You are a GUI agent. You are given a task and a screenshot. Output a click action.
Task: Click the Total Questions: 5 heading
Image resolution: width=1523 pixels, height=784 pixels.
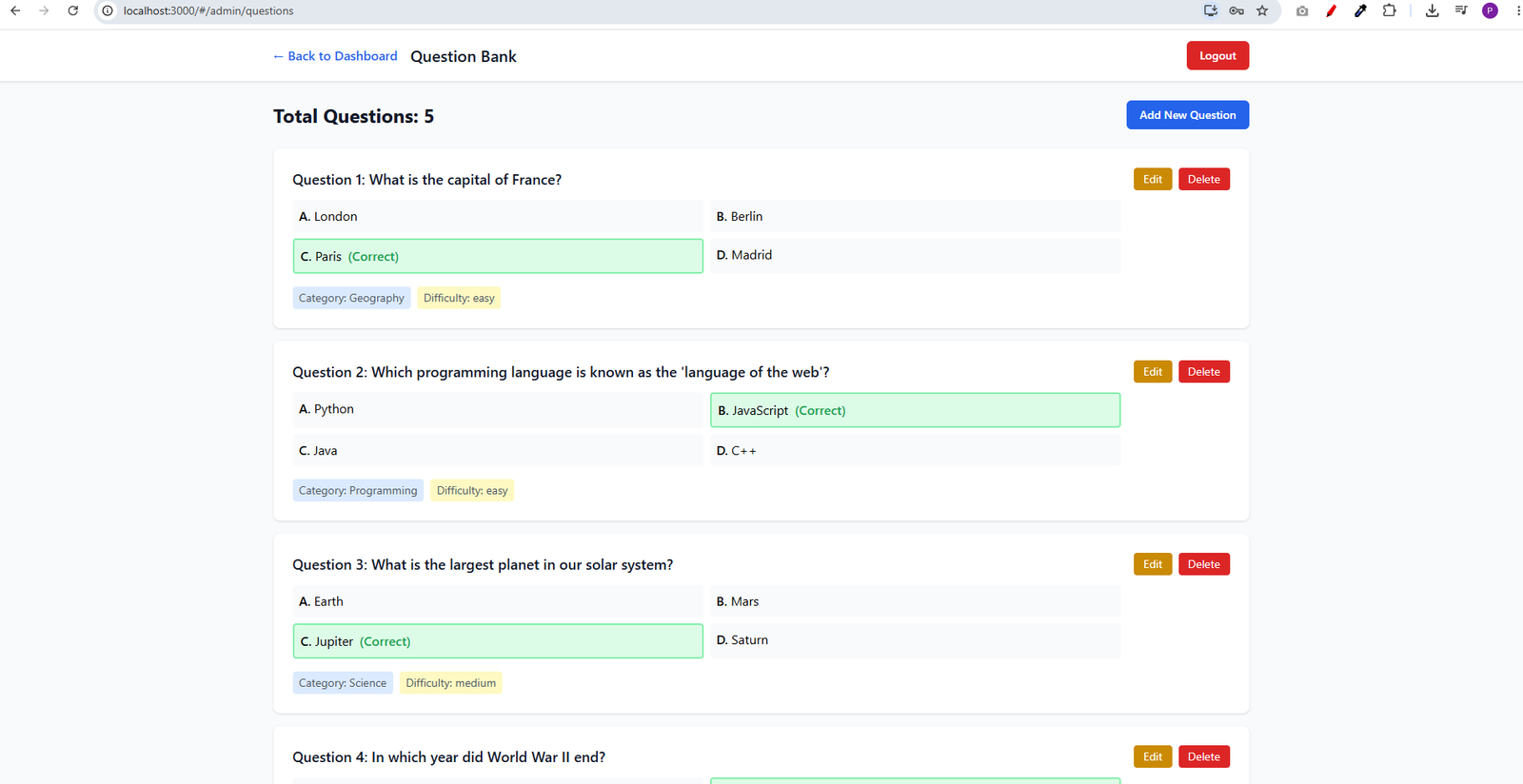353,116
